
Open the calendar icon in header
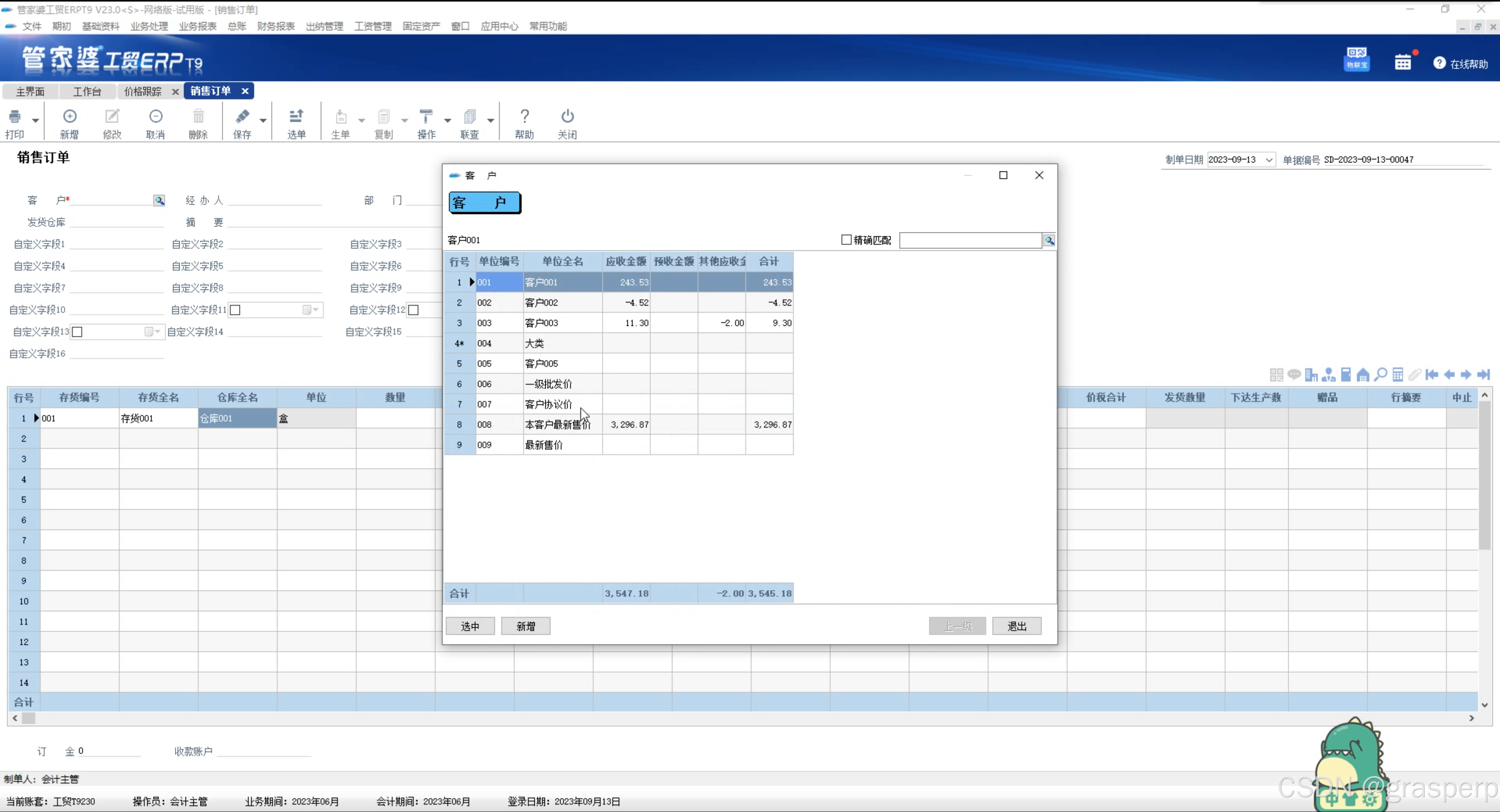1403,62
